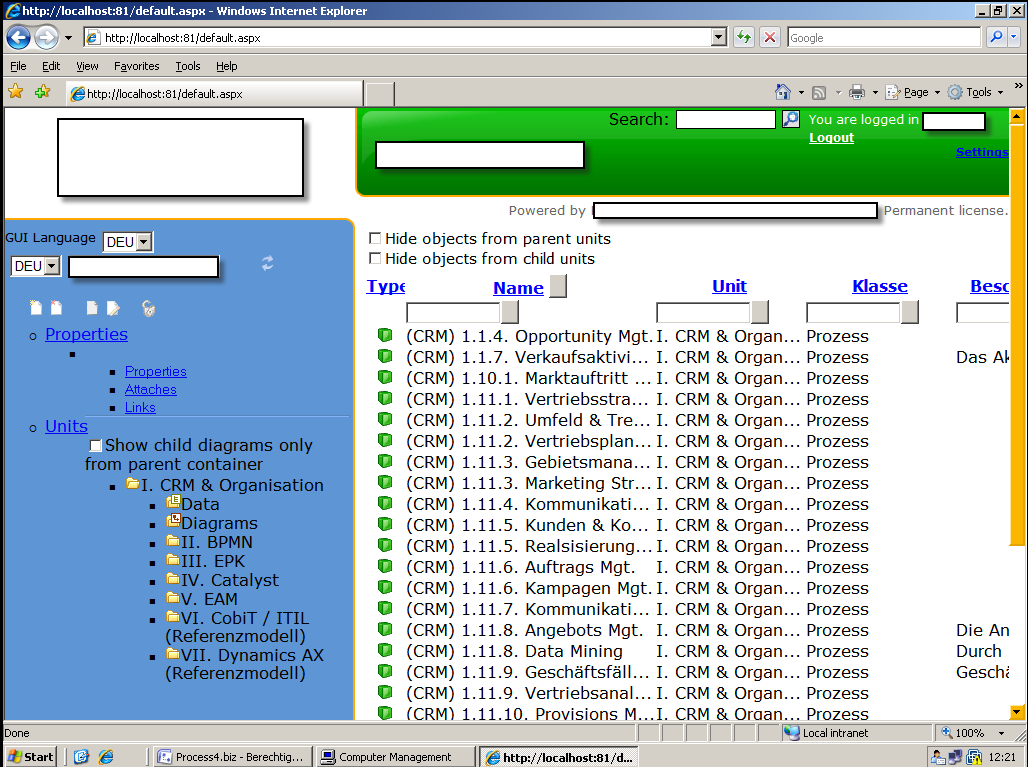Click the IE Home icon
Viewport: 1028px width, 767px height.
point(783,92)
